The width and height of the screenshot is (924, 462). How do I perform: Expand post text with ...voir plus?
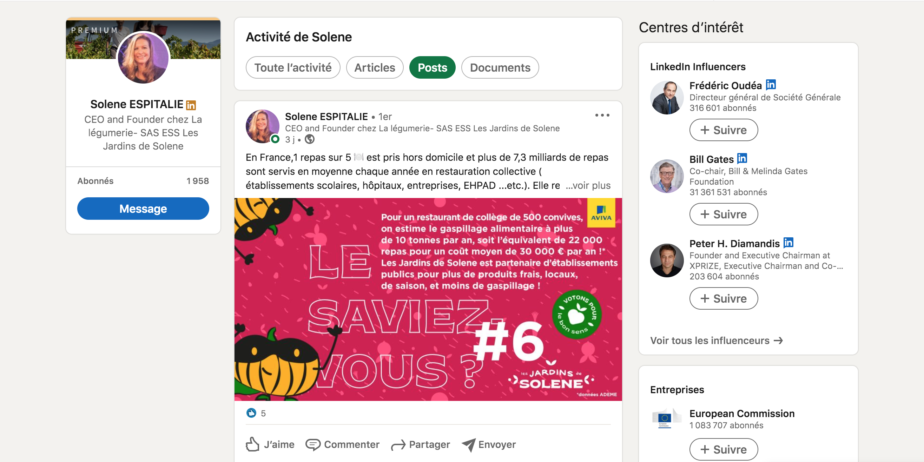[588, 186]
